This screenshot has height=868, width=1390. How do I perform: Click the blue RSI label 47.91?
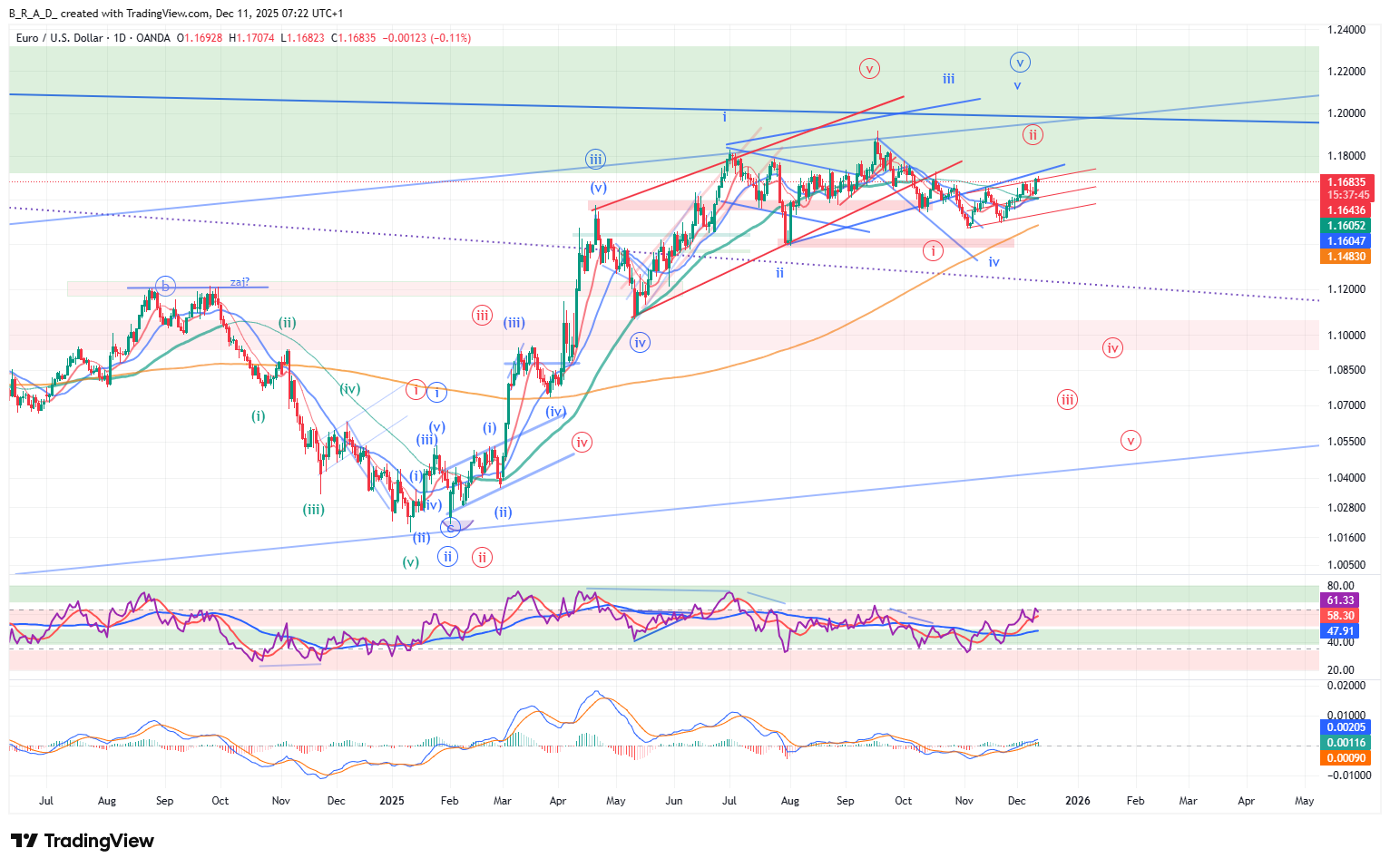pos(1340,631)
